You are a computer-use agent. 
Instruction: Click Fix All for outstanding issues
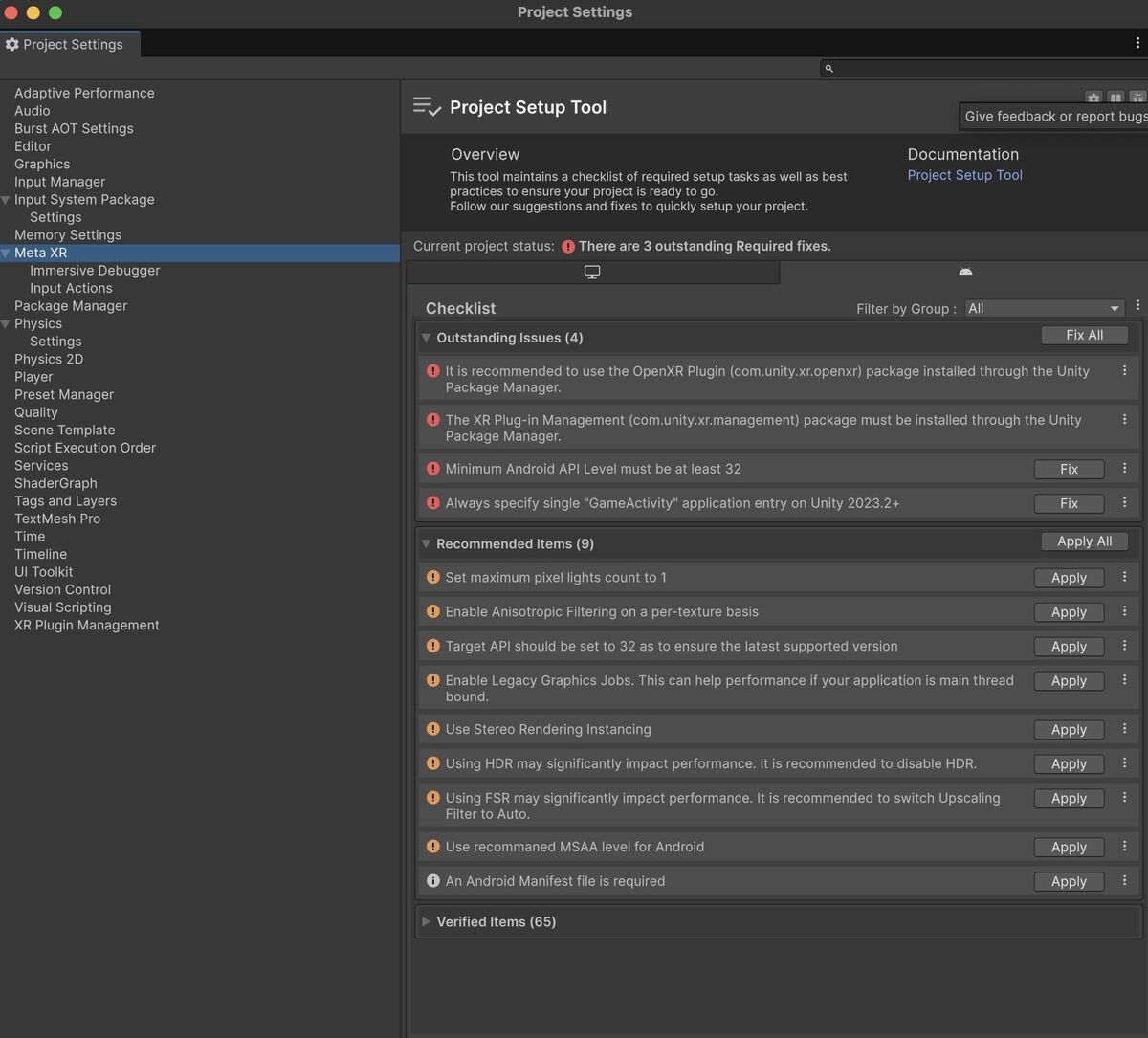pos(1085,335)
